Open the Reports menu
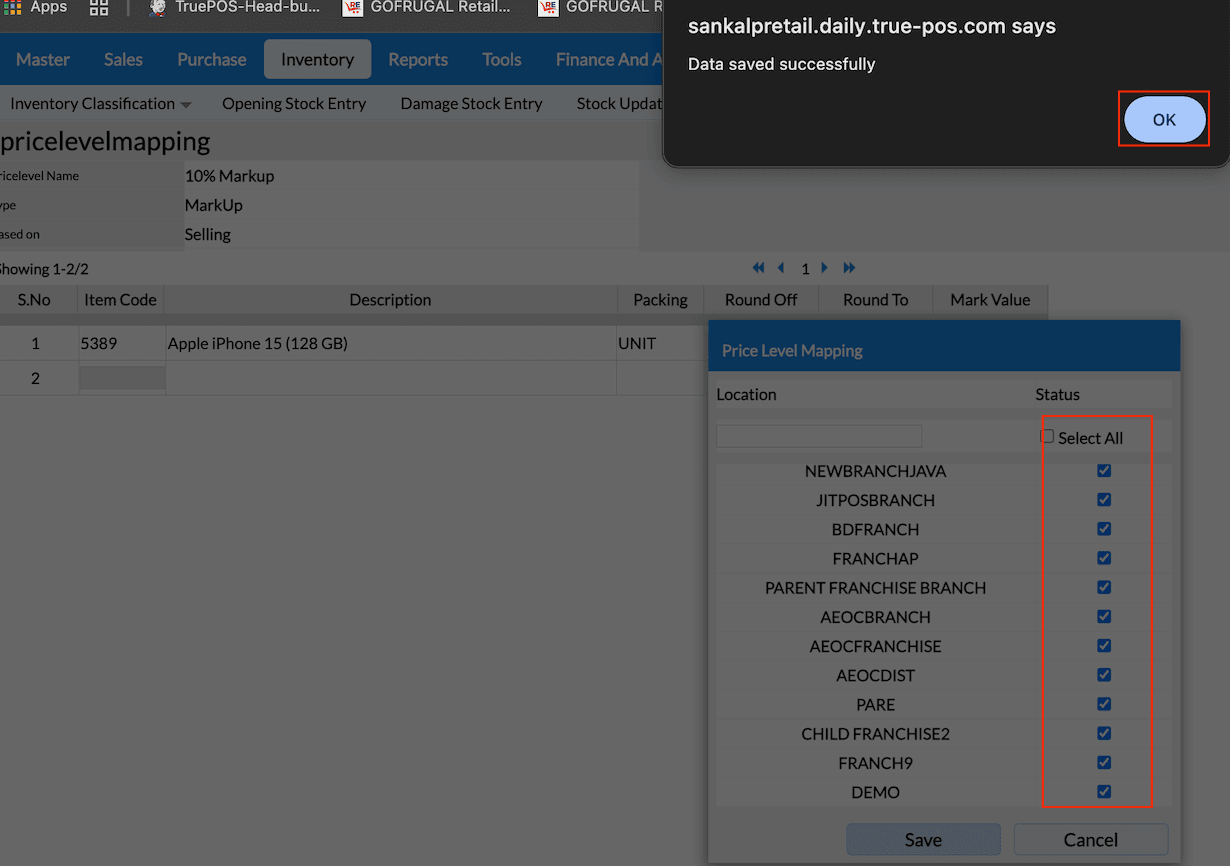Image resolution: width=1230 pixels, height=866 pixels. point(418,60)
